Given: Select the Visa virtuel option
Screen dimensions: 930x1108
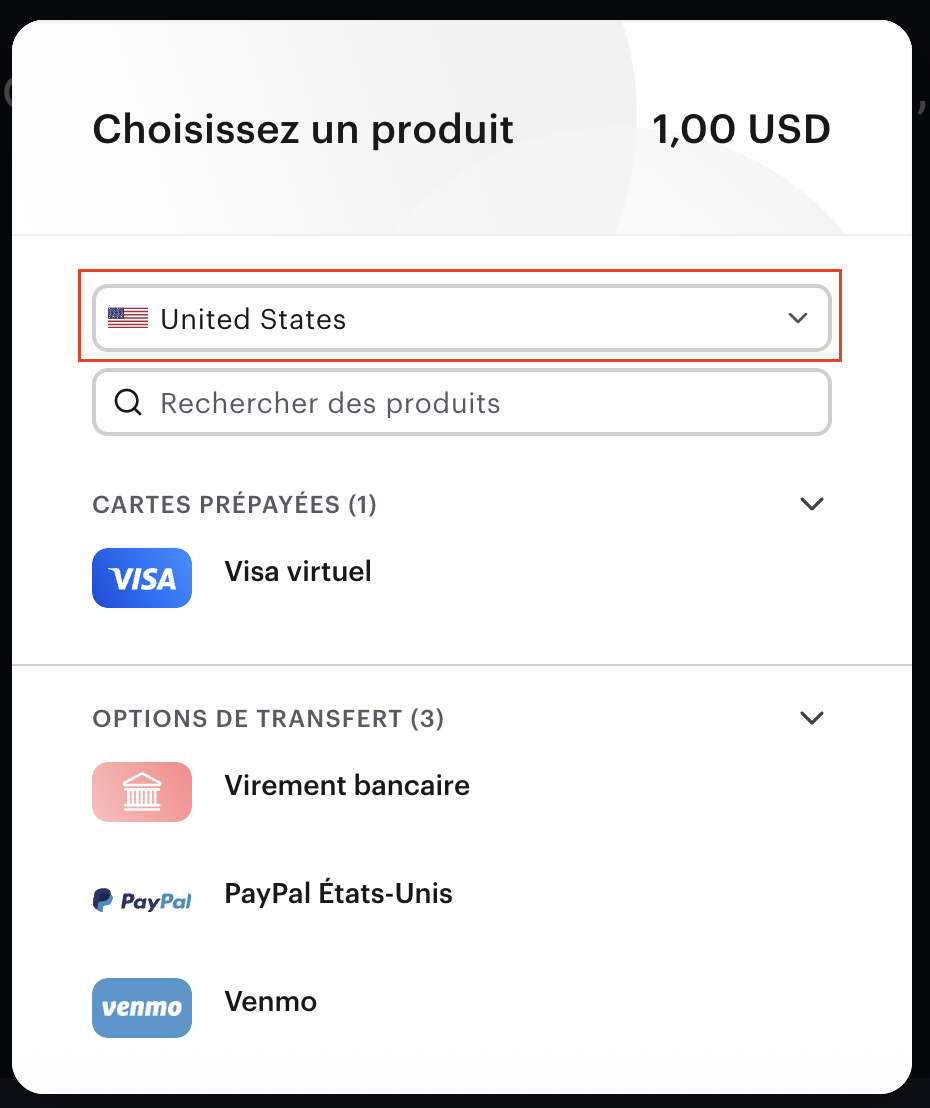Looking at the screenshot, I should click(x=298, y=572).
